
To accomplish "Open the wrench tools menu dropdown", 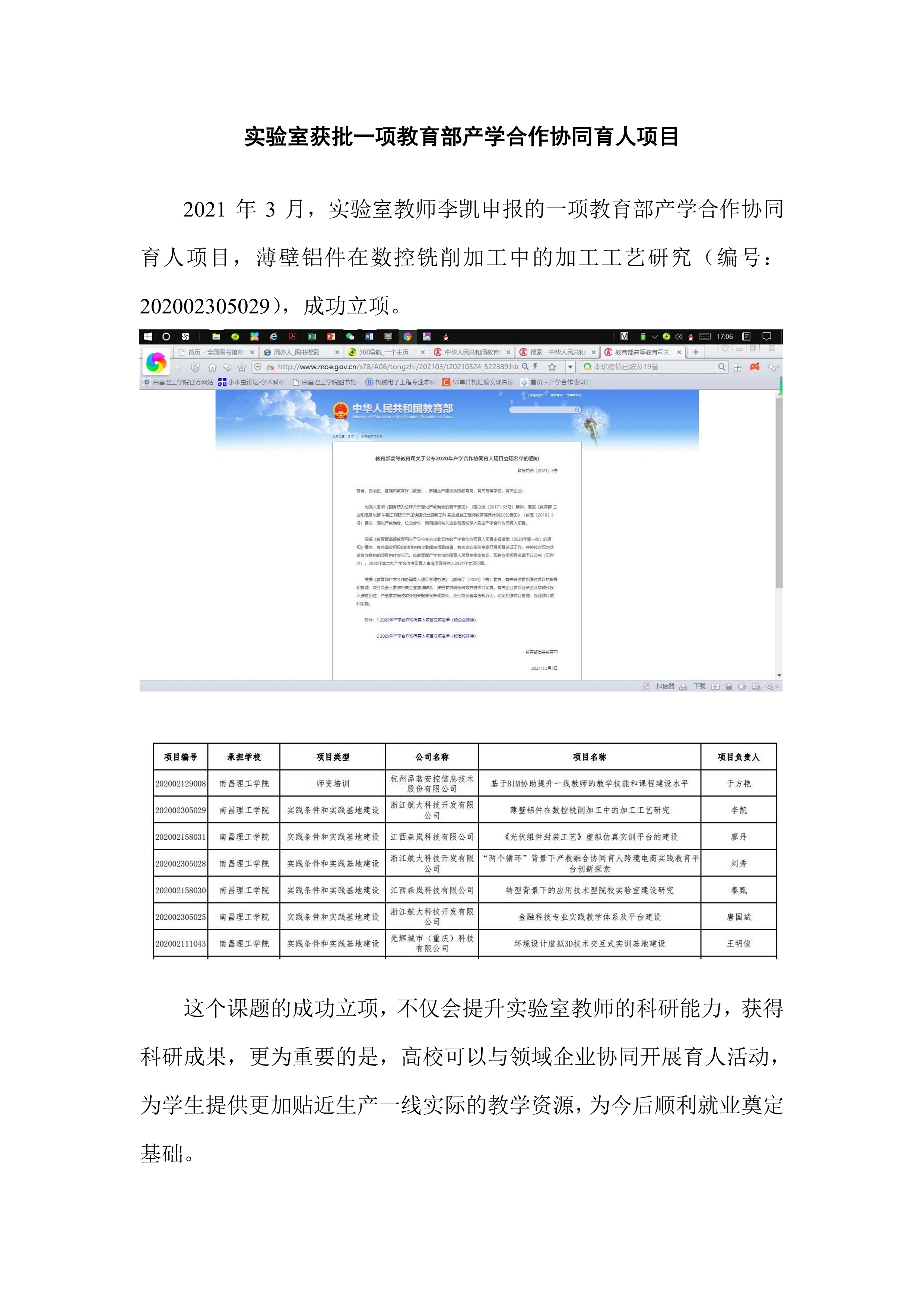I will coord(773,367).
